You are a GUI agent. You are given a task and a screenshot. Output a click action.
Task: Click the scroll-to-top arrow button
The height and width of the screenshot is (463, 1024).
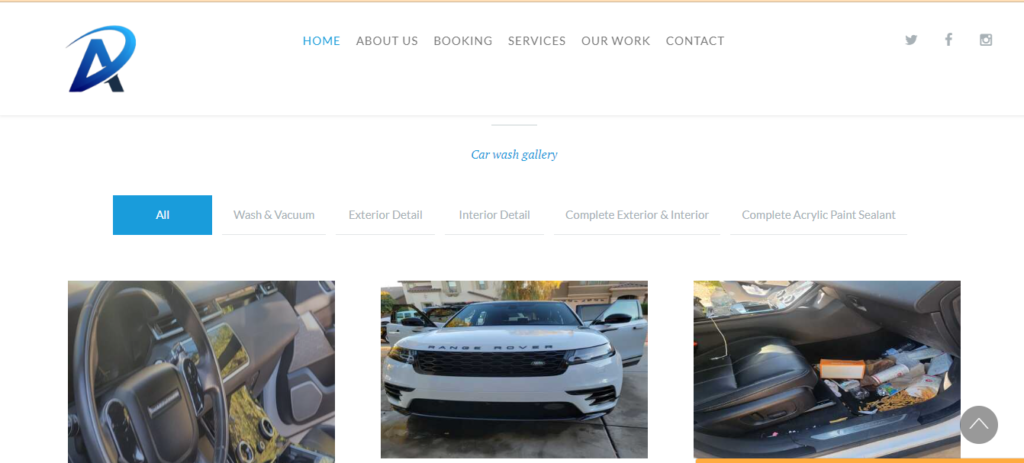pos(978,425)
